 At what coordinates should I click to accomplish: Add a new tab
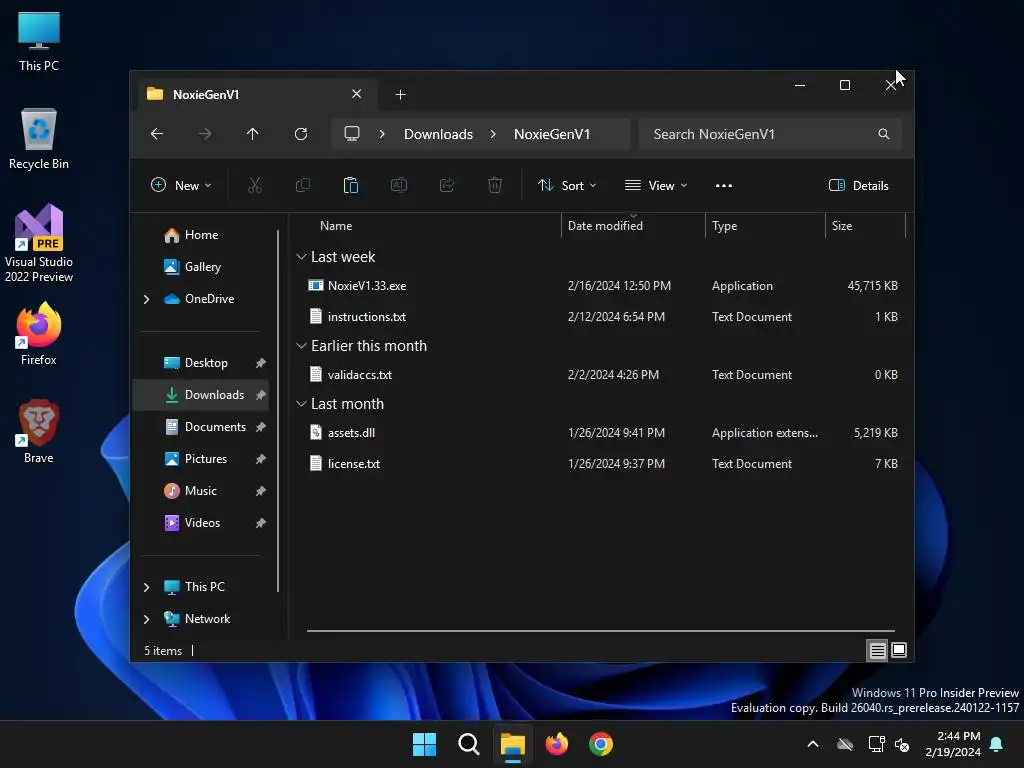pos(400,95)
